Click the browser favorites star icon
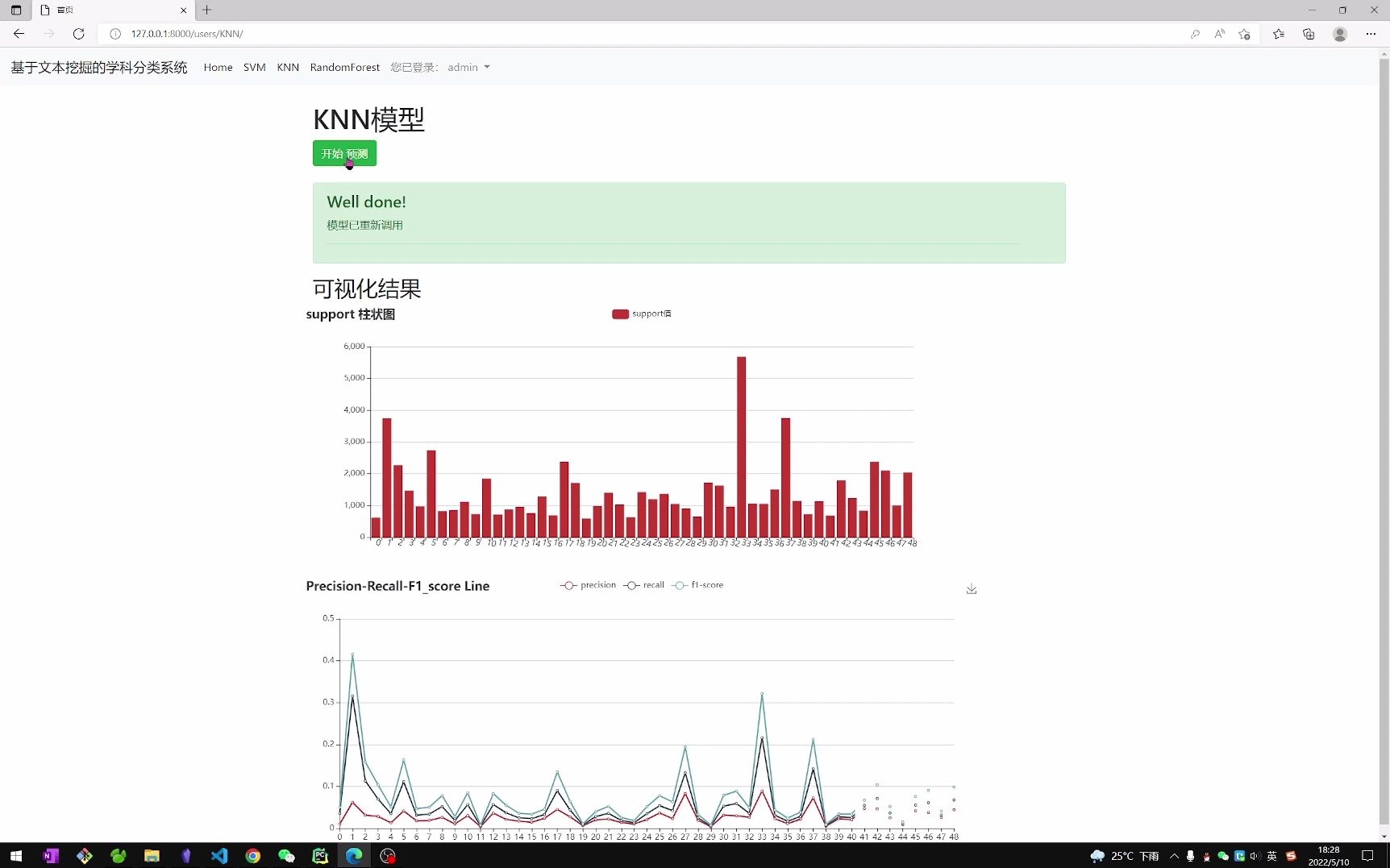Screen dimensions: 1390x868 click(1278, 34)
